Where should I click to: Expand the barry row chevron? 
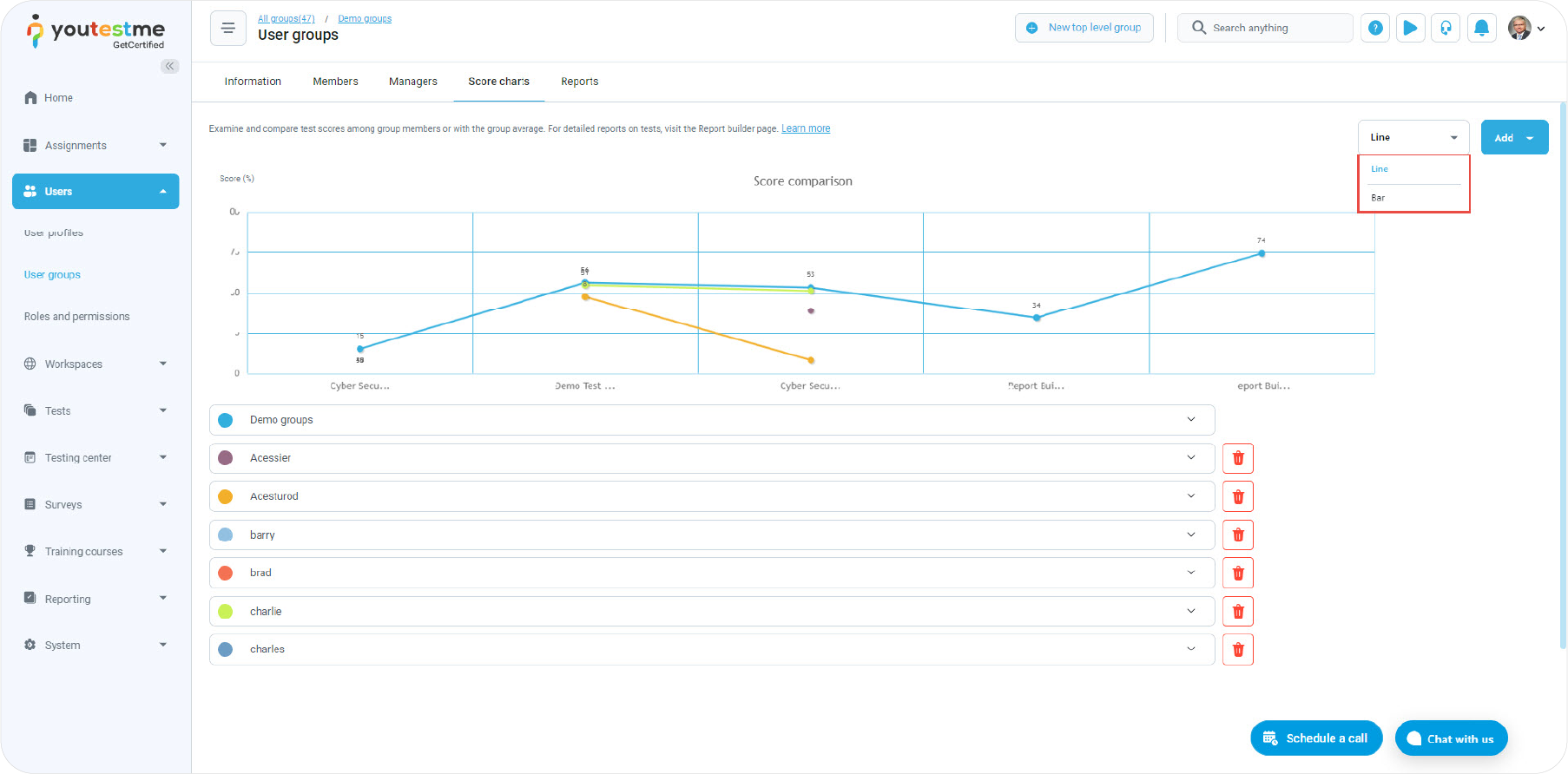pos(1190,535)
